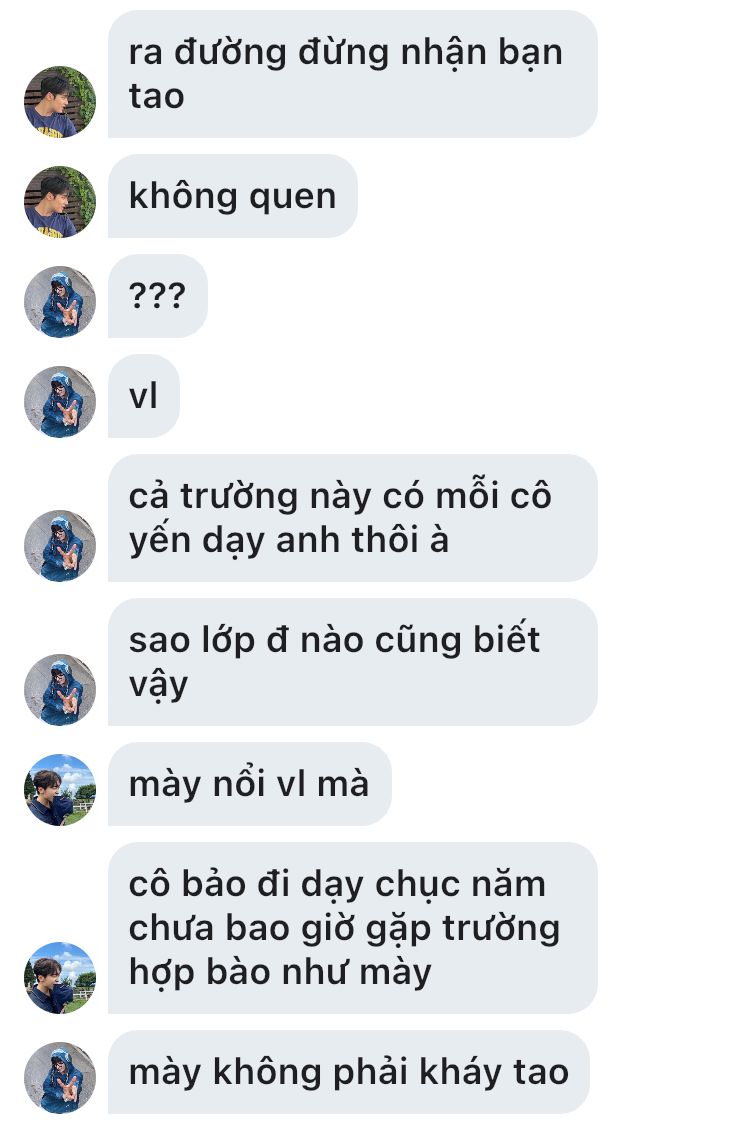Select the "mày nổi vl mà" bubble

click(249, 784)
